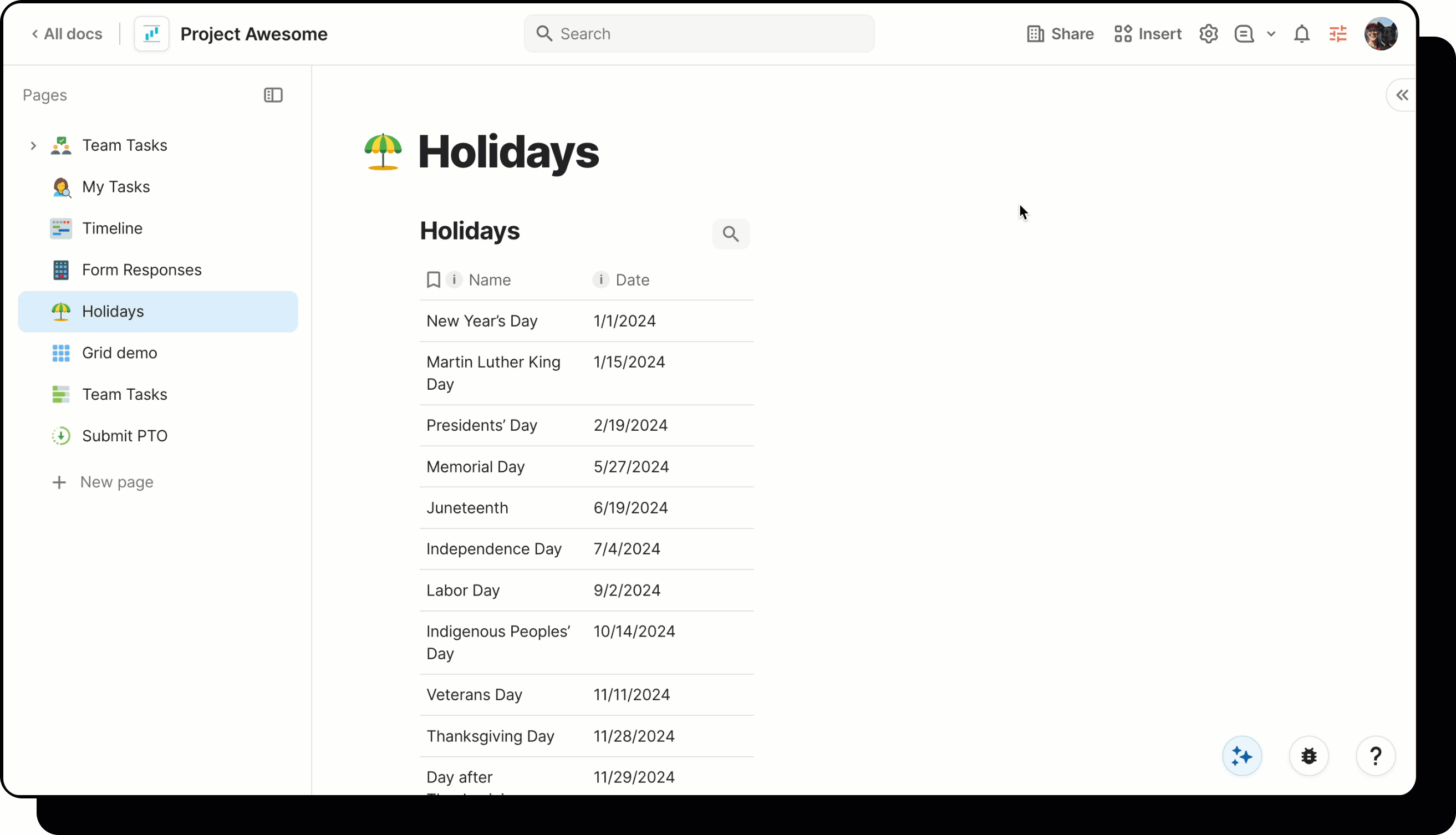Expand the right side panel chevrons
The height and width of the screenshot is (835, 1456).
[x=1402, y=95]
